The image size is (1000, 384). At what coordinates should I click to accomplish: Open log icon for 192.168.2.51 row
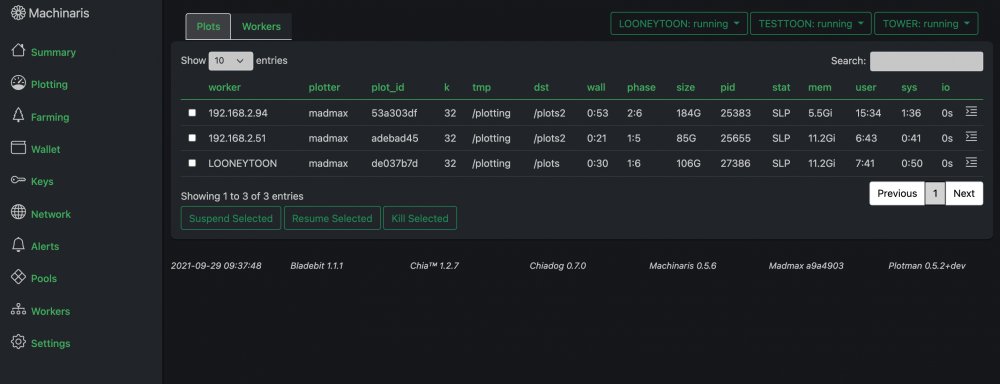971,137
